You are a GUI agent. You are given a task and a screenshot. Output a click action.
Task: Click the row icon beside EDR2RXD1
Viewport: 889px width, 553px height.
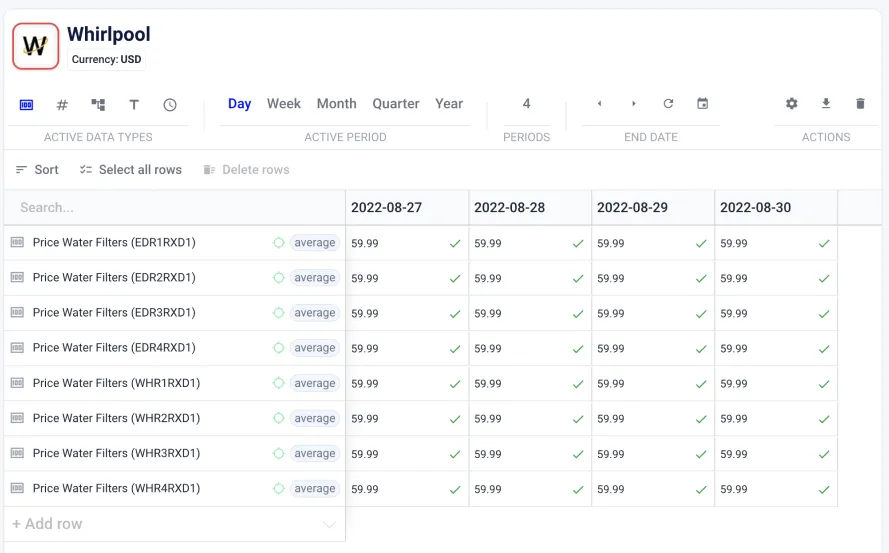pyautogui.click(x=18, y=278)
